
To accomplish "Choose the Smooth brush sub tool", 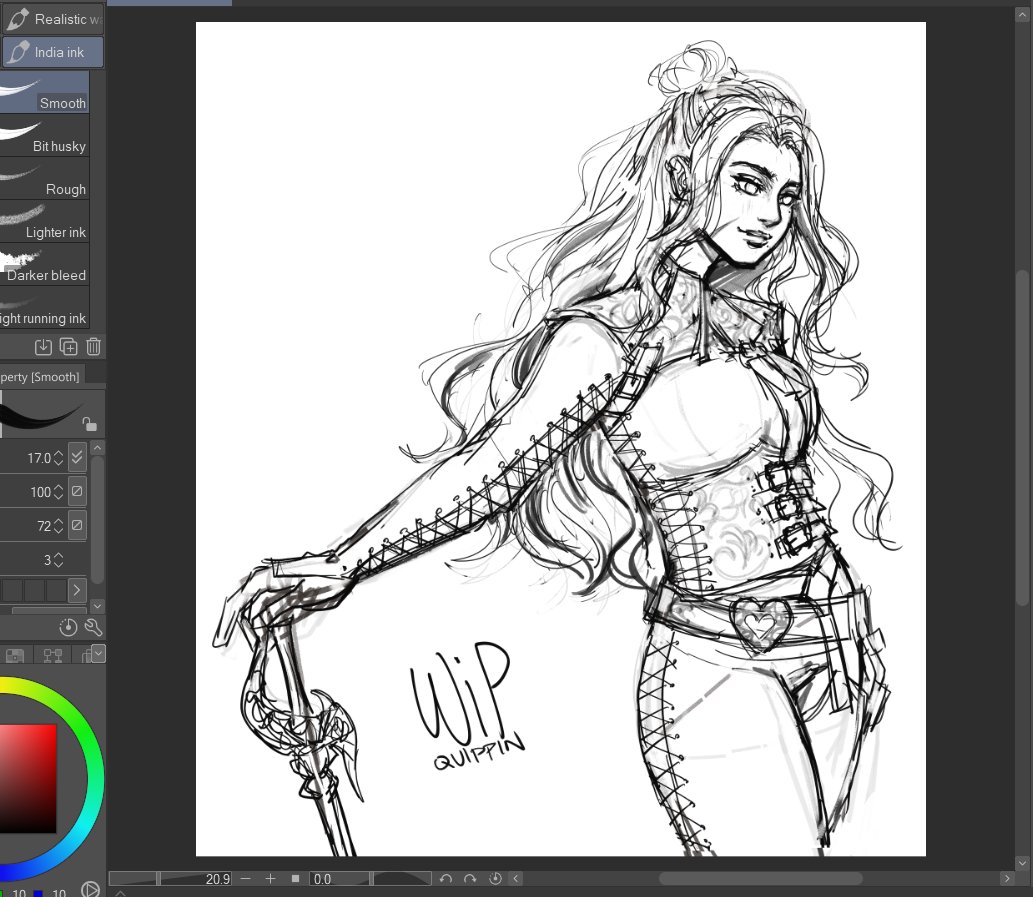I will (44, 93).
